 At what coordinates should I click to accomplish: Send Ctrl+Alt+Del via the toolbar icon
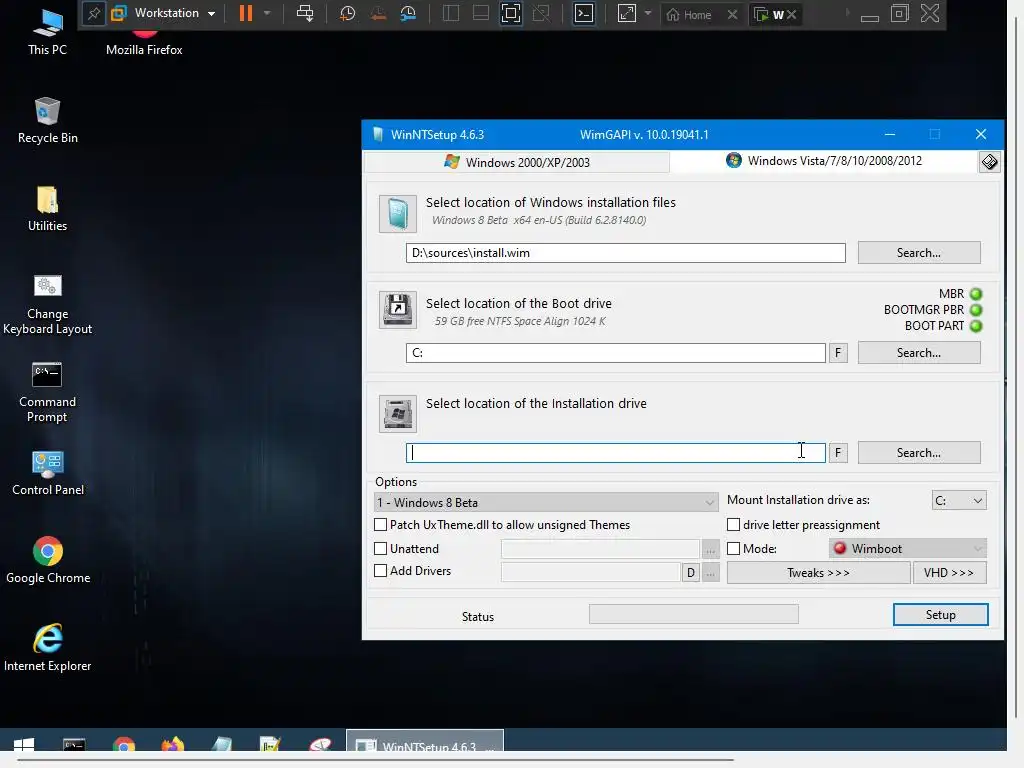point(305,14)
